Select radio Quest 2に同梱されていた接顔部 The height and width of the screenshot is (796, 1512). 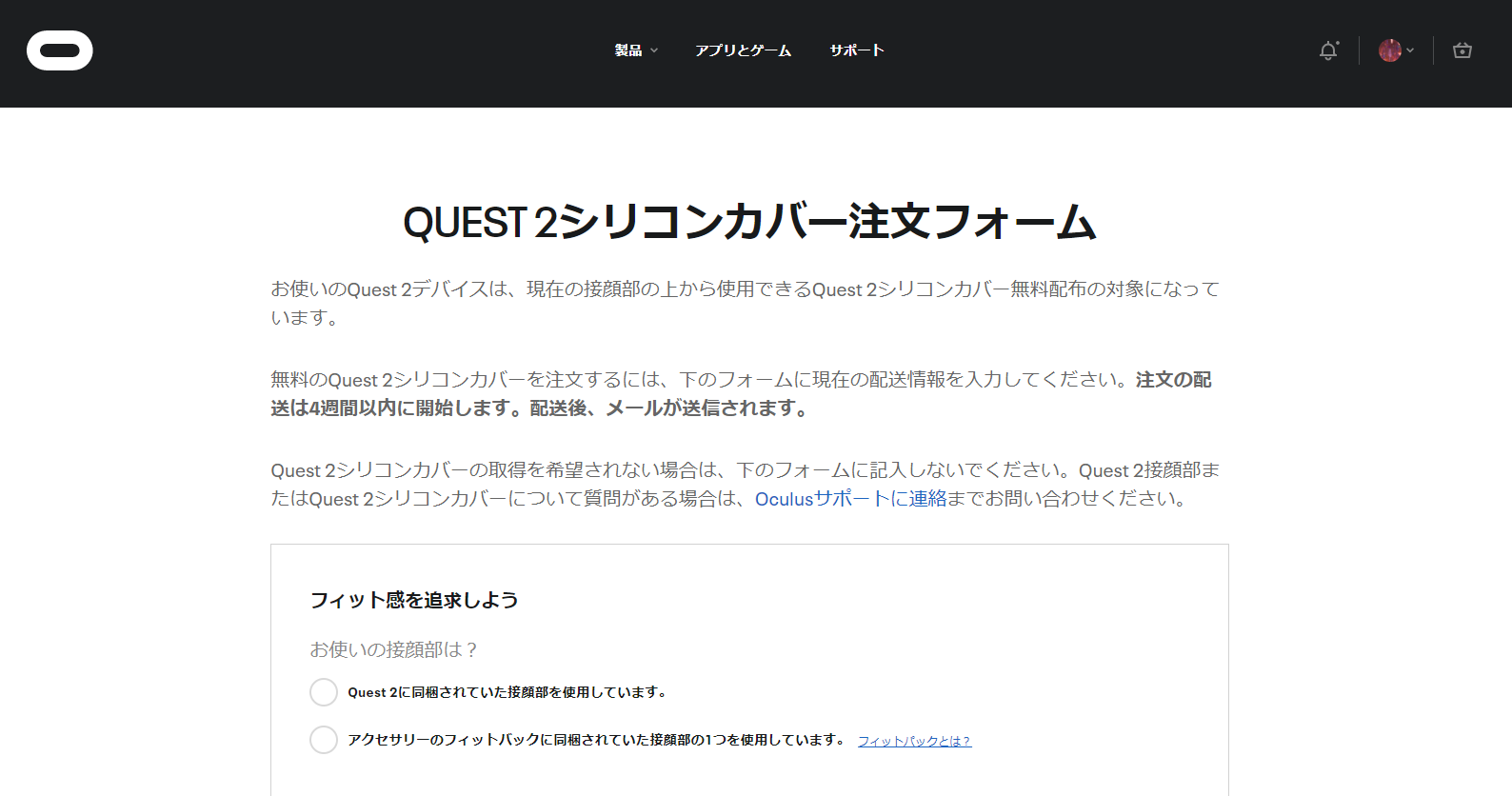(x=324, y=692)
